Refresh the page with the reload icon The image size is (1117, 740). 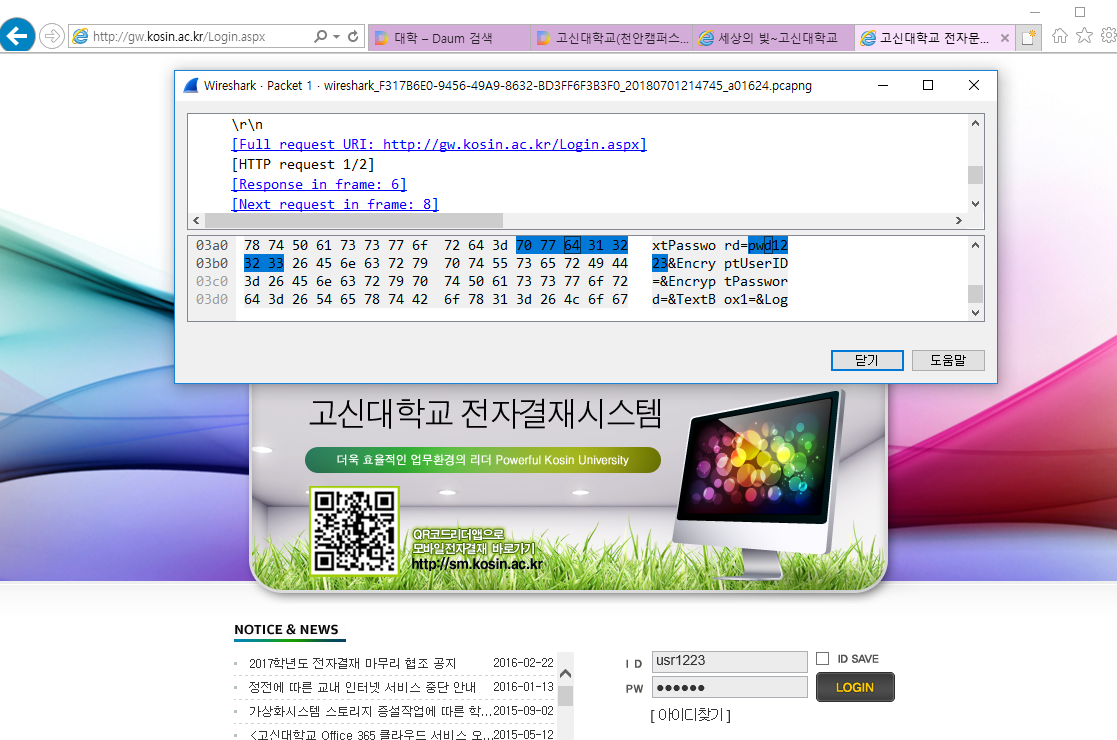(x=353, y=36)
